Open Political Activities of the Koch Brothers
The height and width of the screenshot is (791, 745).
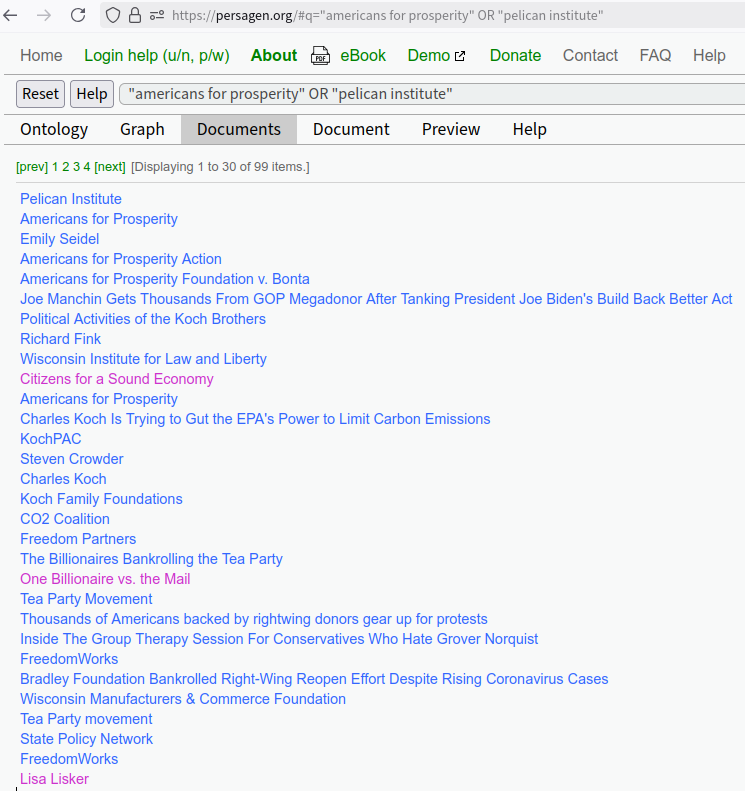pos(143,319)
